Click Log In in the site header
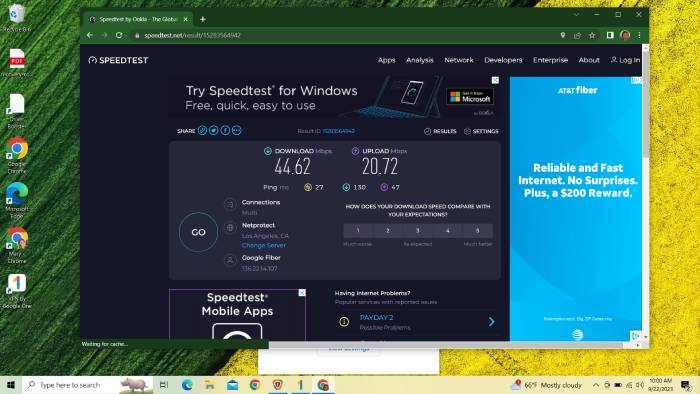This screenshot has height=394, width=700. pyautogui.click(x=625, y=60)
